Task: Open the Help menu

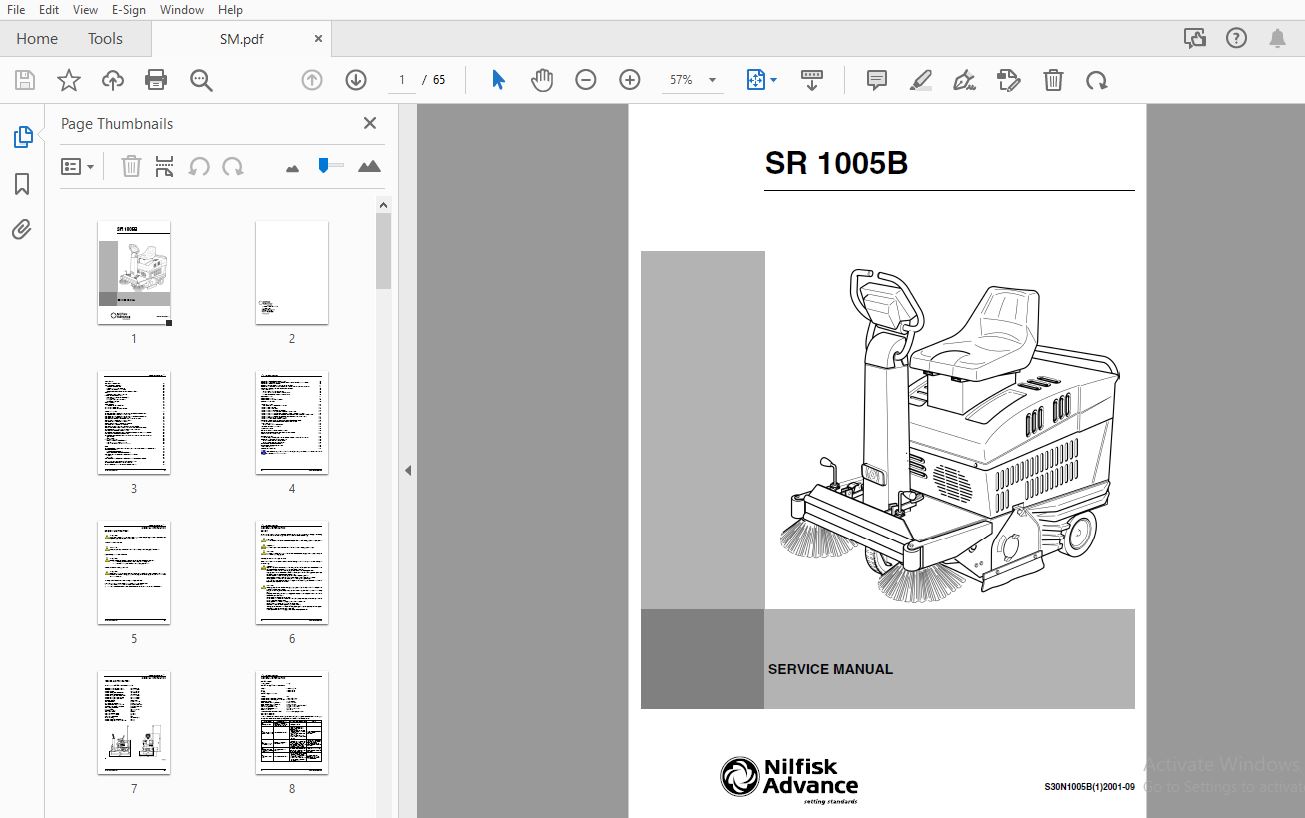Action: [x=230, y=9]
